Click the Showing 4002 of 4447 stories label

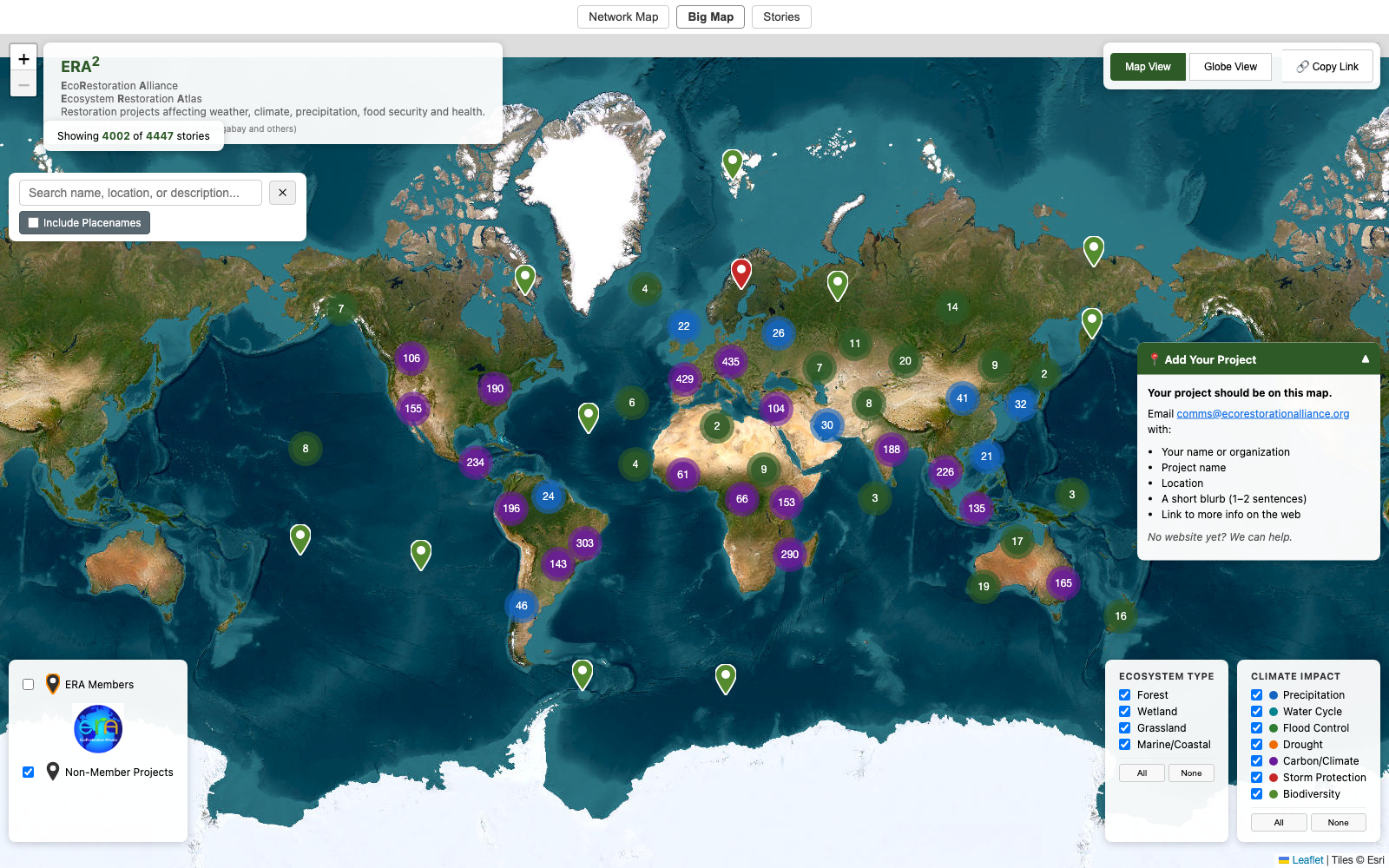coord(134,136)
